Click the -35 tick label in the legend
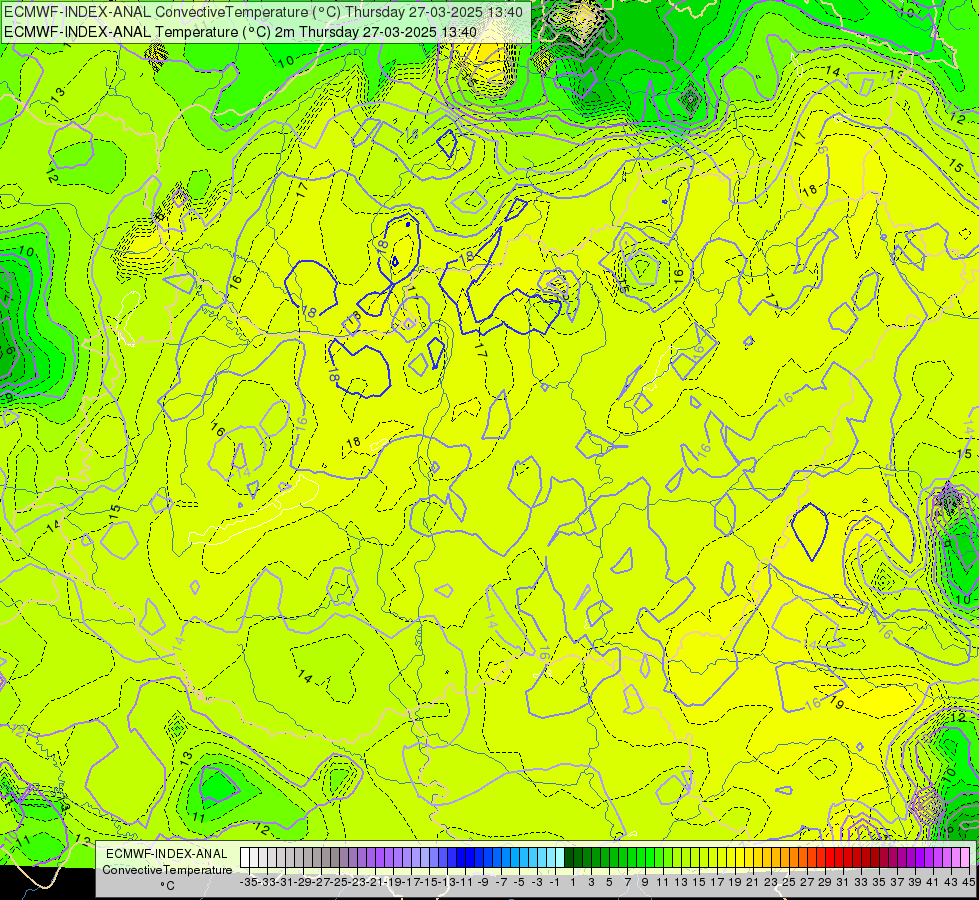The image size is (979, 900). 249,883
